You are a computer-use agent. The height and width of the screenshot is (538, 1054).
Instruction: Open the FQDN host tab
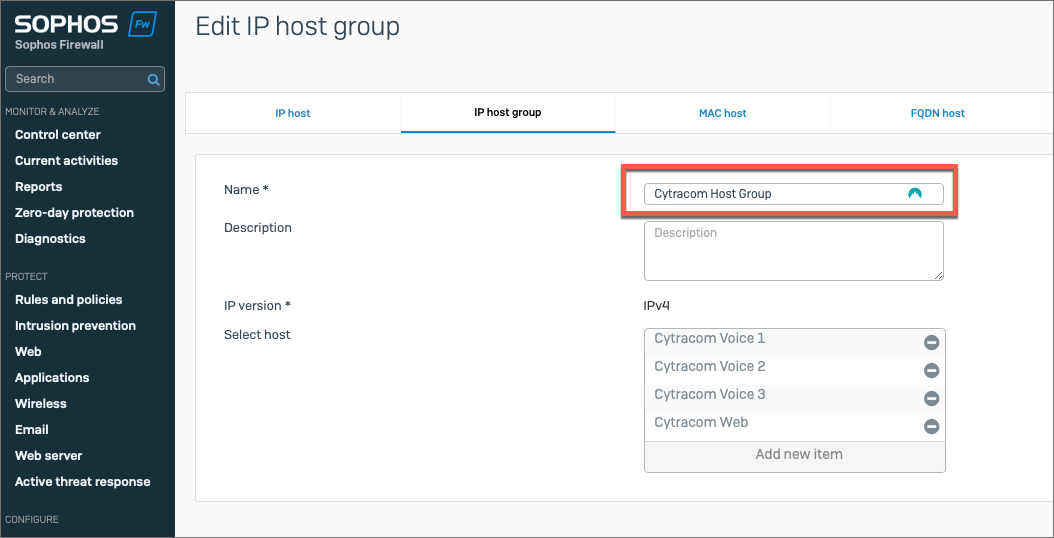pyautogui.click(x=937, y=113)
